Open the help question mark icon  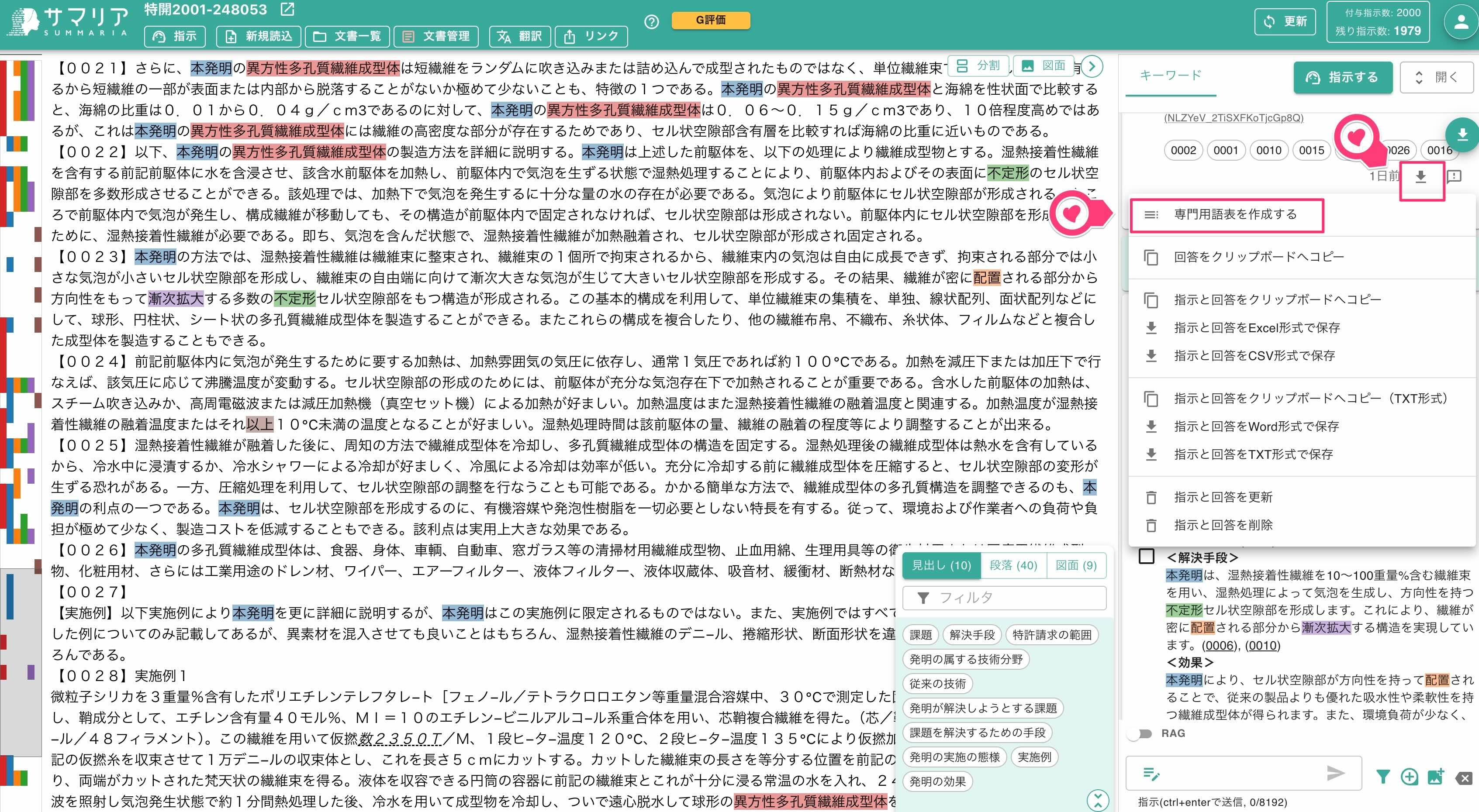tap(651, 22)
